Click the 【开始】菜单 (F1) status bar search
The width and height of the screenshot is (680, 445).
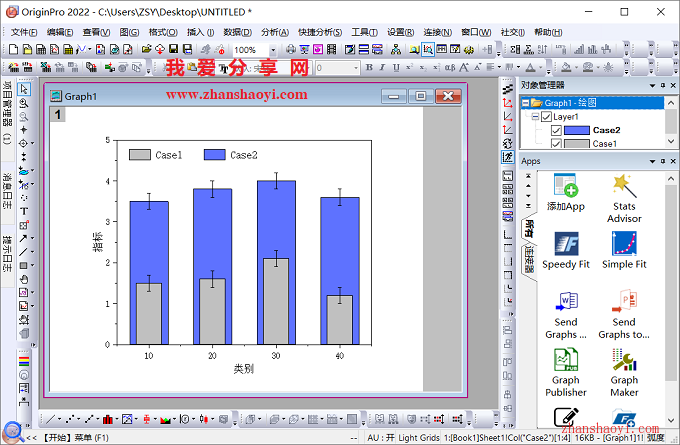[74, 438]
